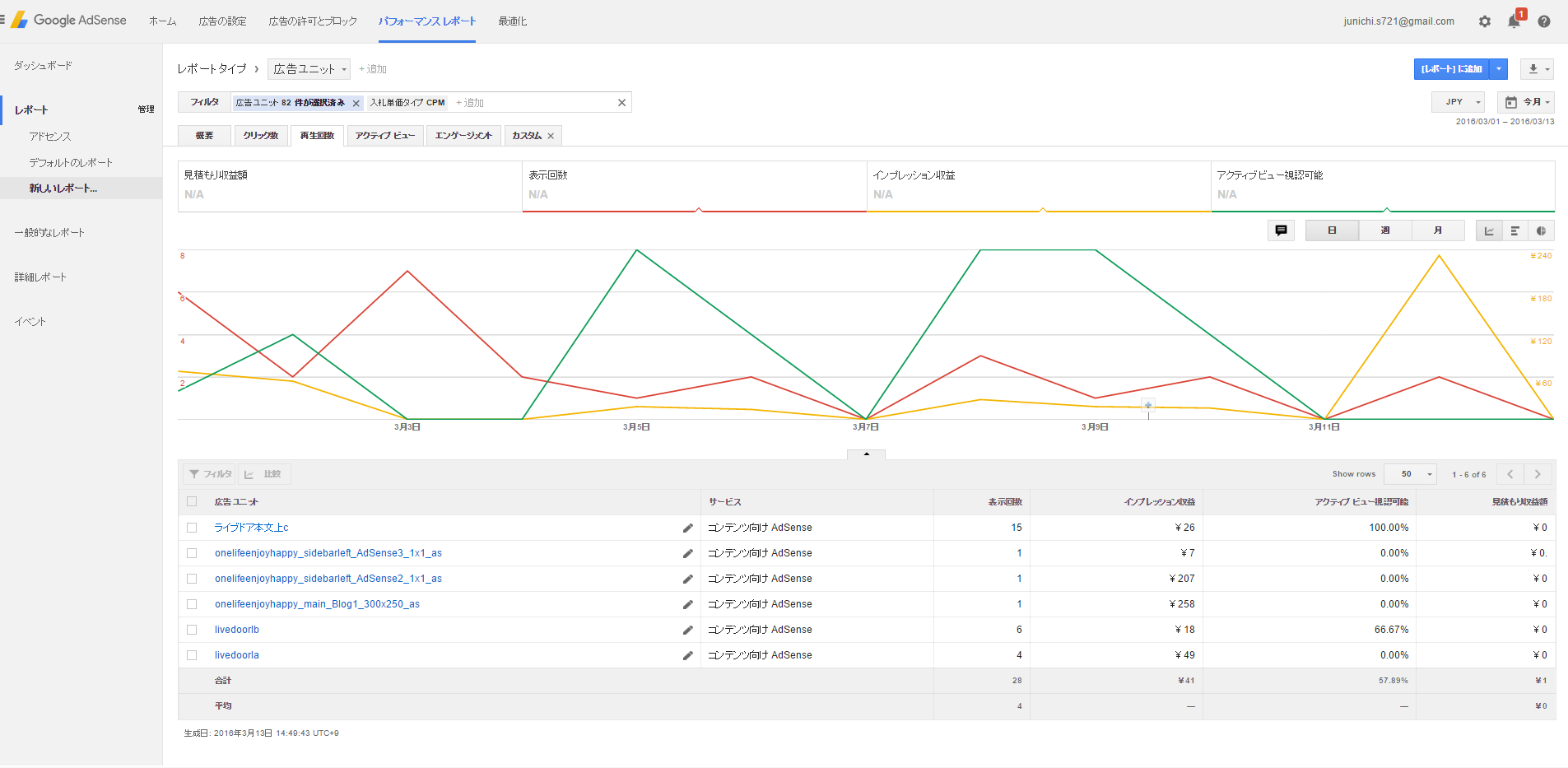
Task: Edit the AdSense2_1x1_as ad unit pencil
Action: click(688, 579)
